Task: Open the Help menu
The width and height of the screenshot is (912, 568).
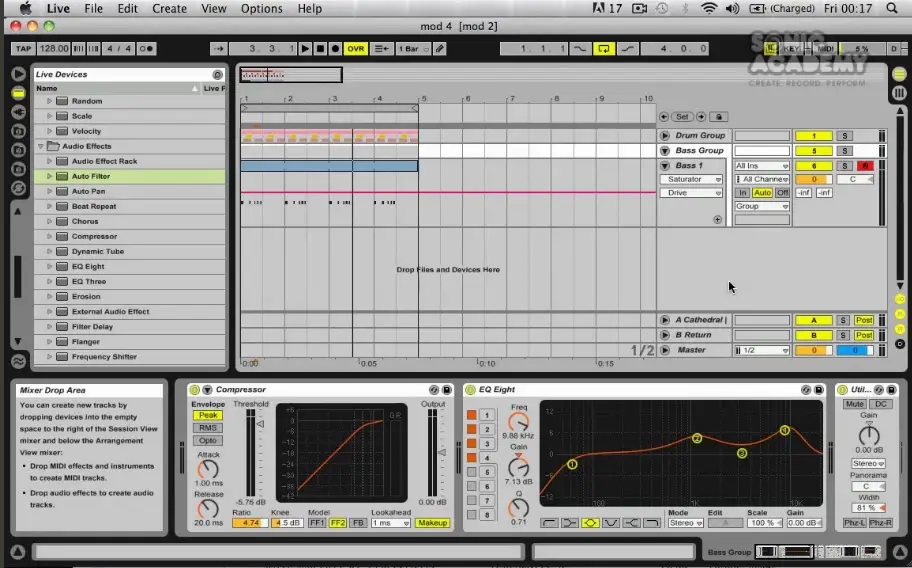Action: click(x=309, y=9)
